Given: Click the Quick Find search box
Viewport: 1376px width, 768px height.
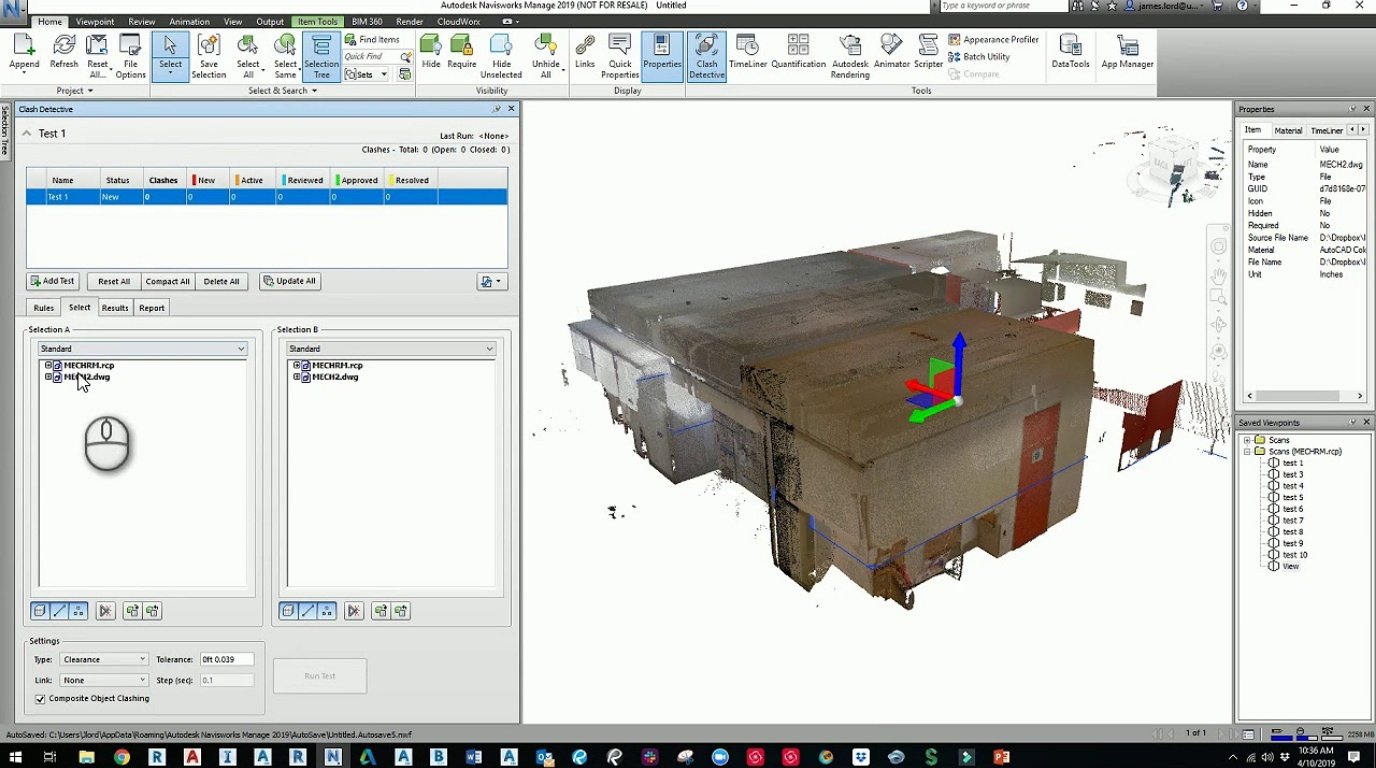Looking at the screenshot, I should 371,57.
